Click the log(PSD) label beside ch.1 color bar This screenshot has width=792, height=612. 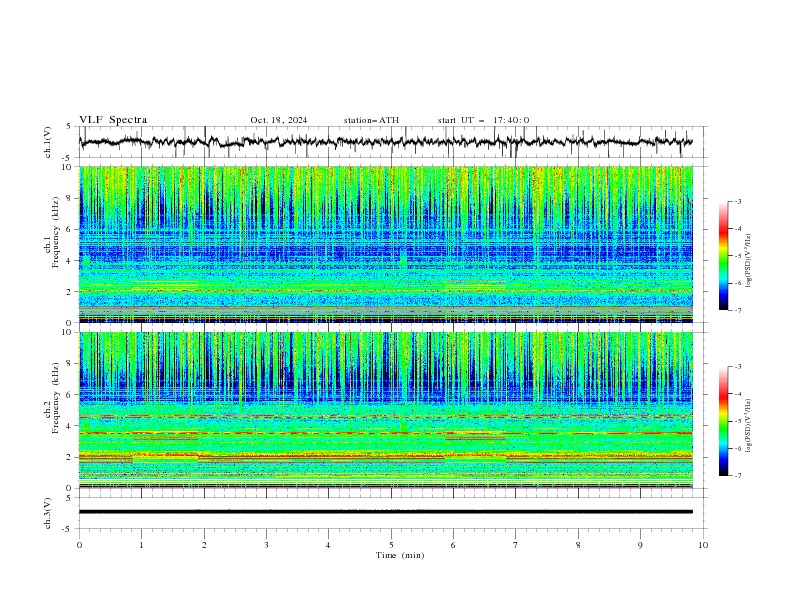pyautogui.click(x=749, y=261)
